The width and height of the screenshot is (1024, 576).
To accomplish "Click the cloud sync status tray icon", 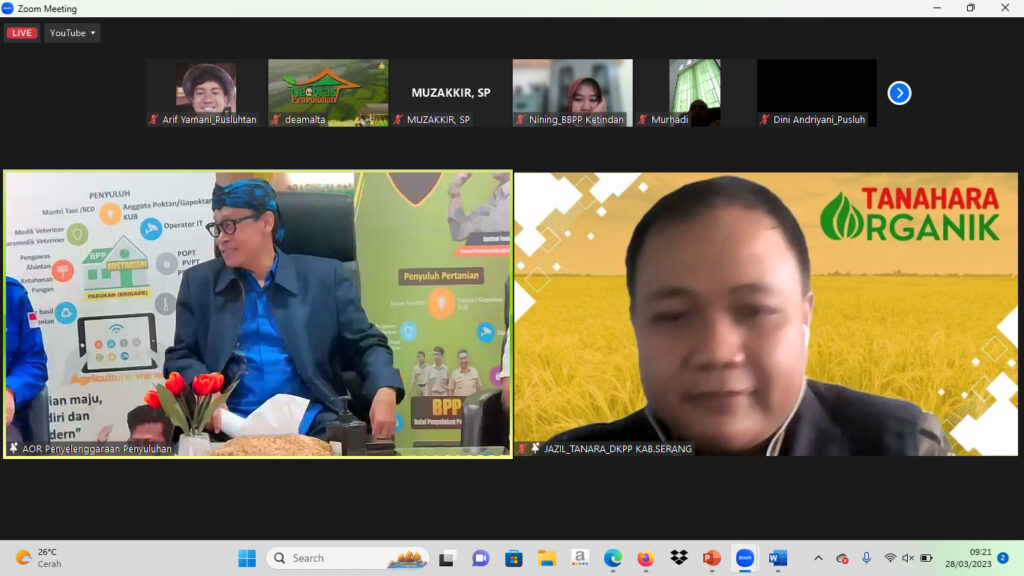I will point(842,558).
